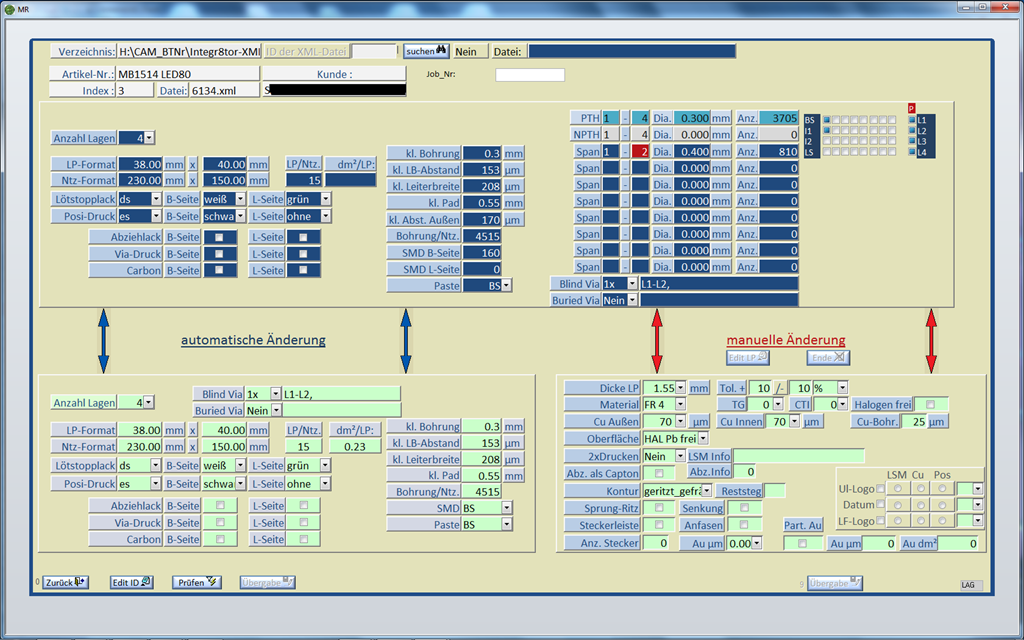1024x640 pixels.
Task: Click the LSM Info text field
Action: coord(797,455)
